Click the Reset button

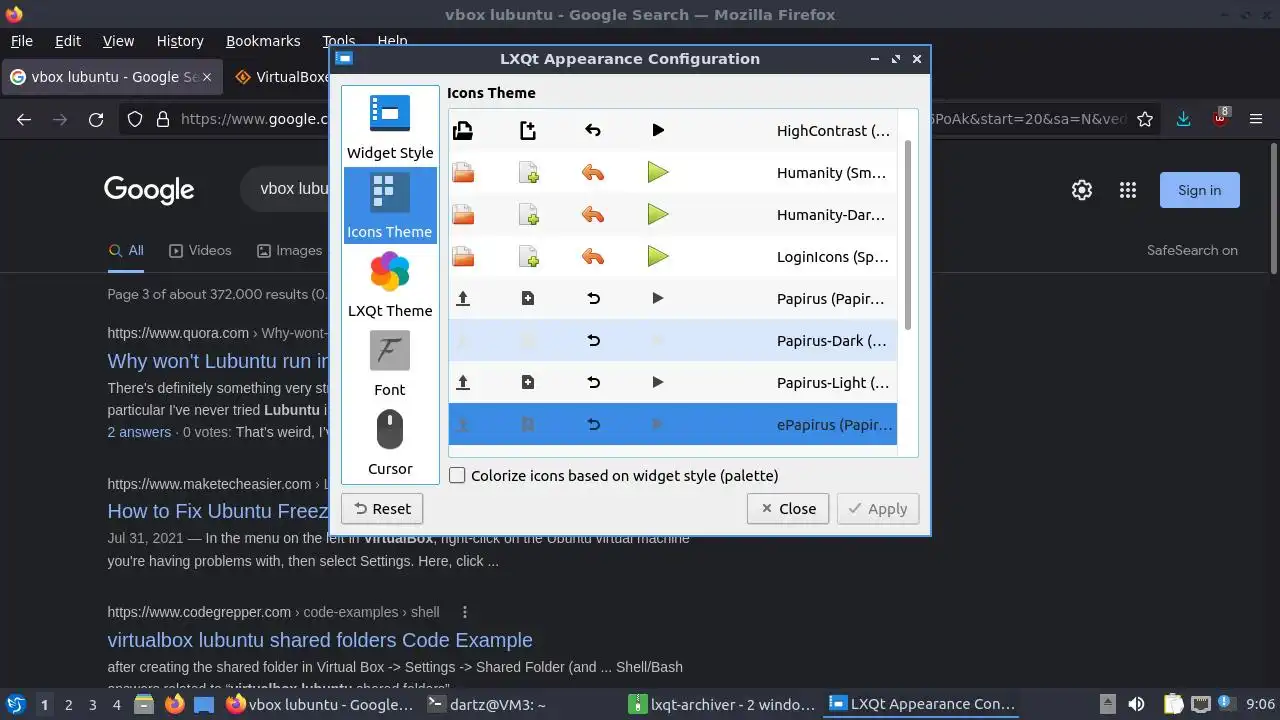[382, 509]
